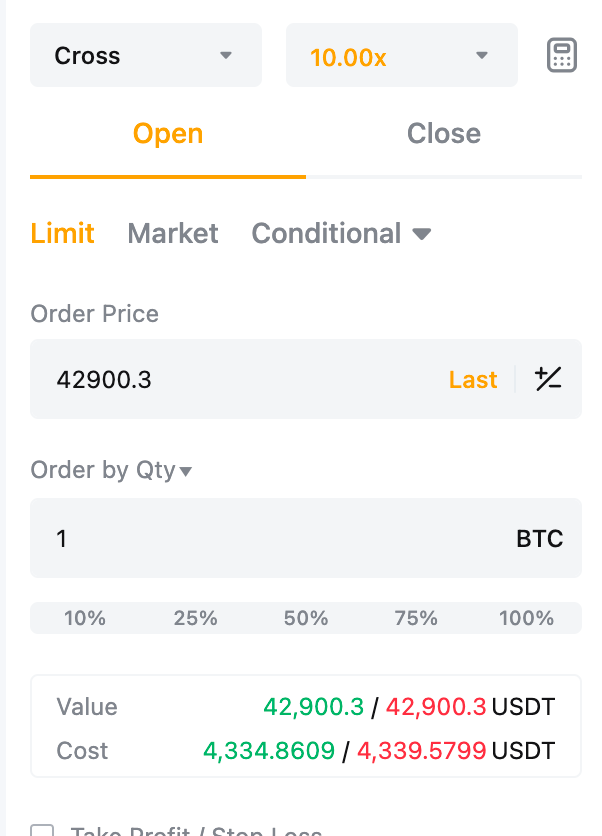
Task: Open the 10.00x leverage dropdown
Action: click(x=401, y=55)
